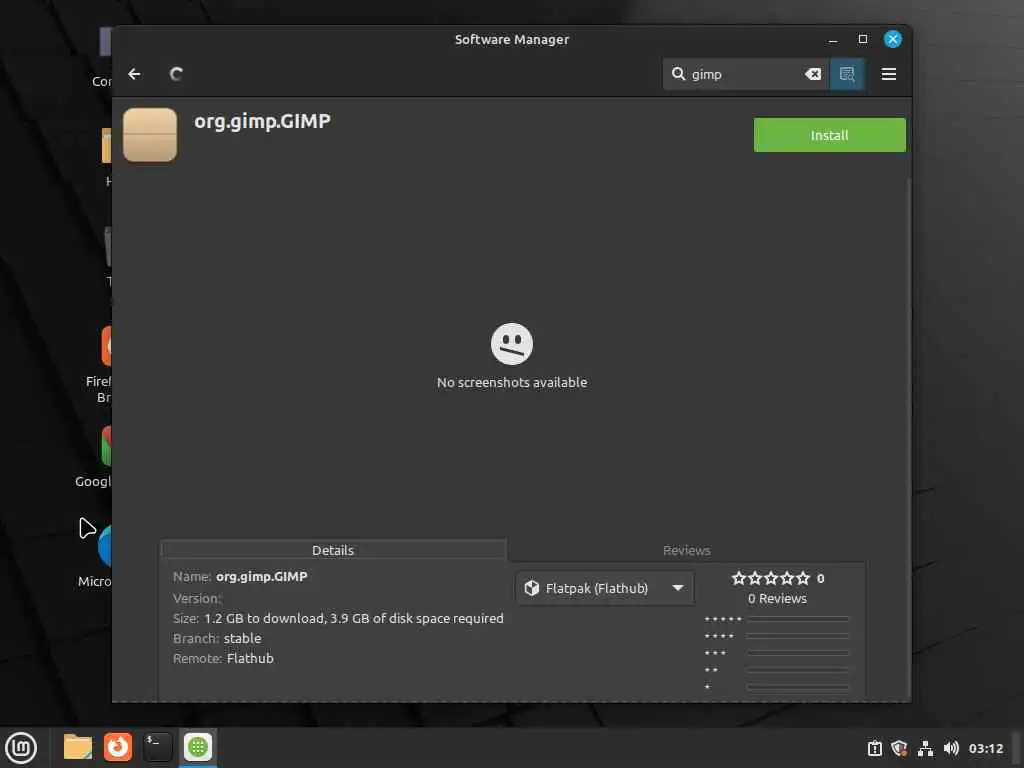Click the Flatpak package cube icon
This screenshot has width=1024, height=768.
pos(532,588)
